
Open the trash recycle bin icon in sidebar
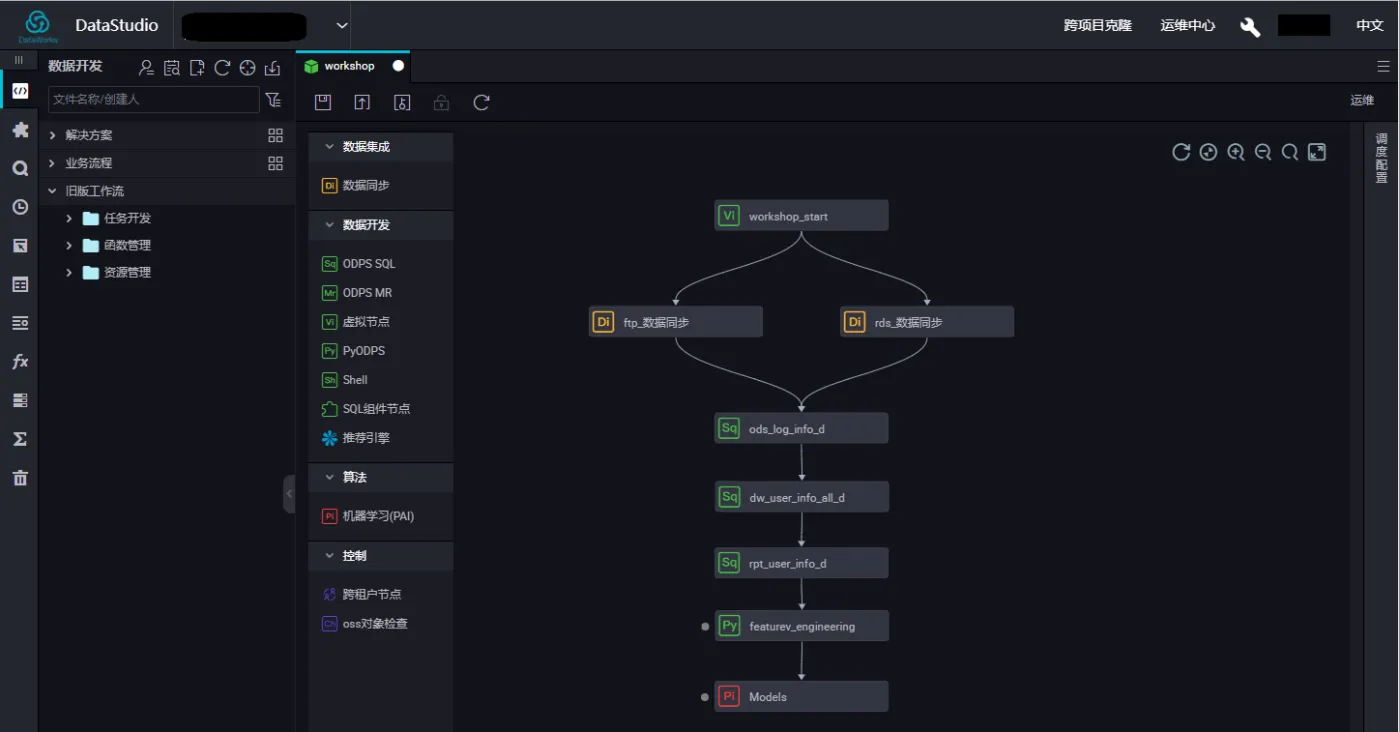coord(20,478)
